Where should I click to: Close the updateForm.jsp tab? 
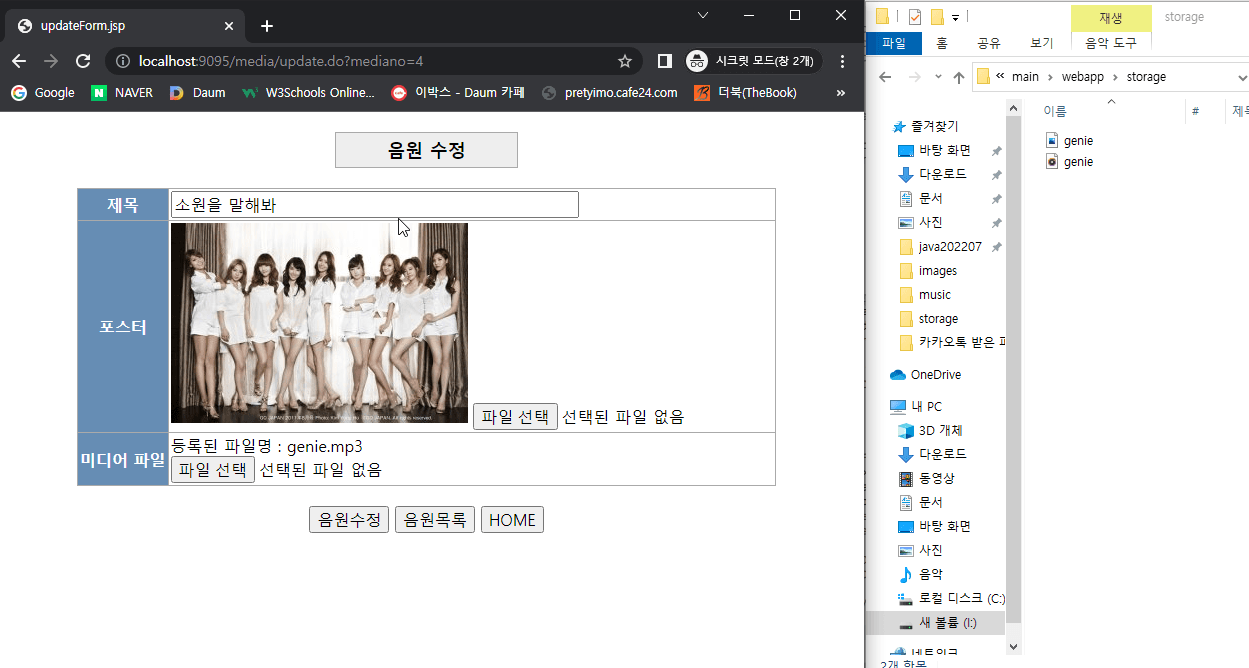(x=229, y=26)
